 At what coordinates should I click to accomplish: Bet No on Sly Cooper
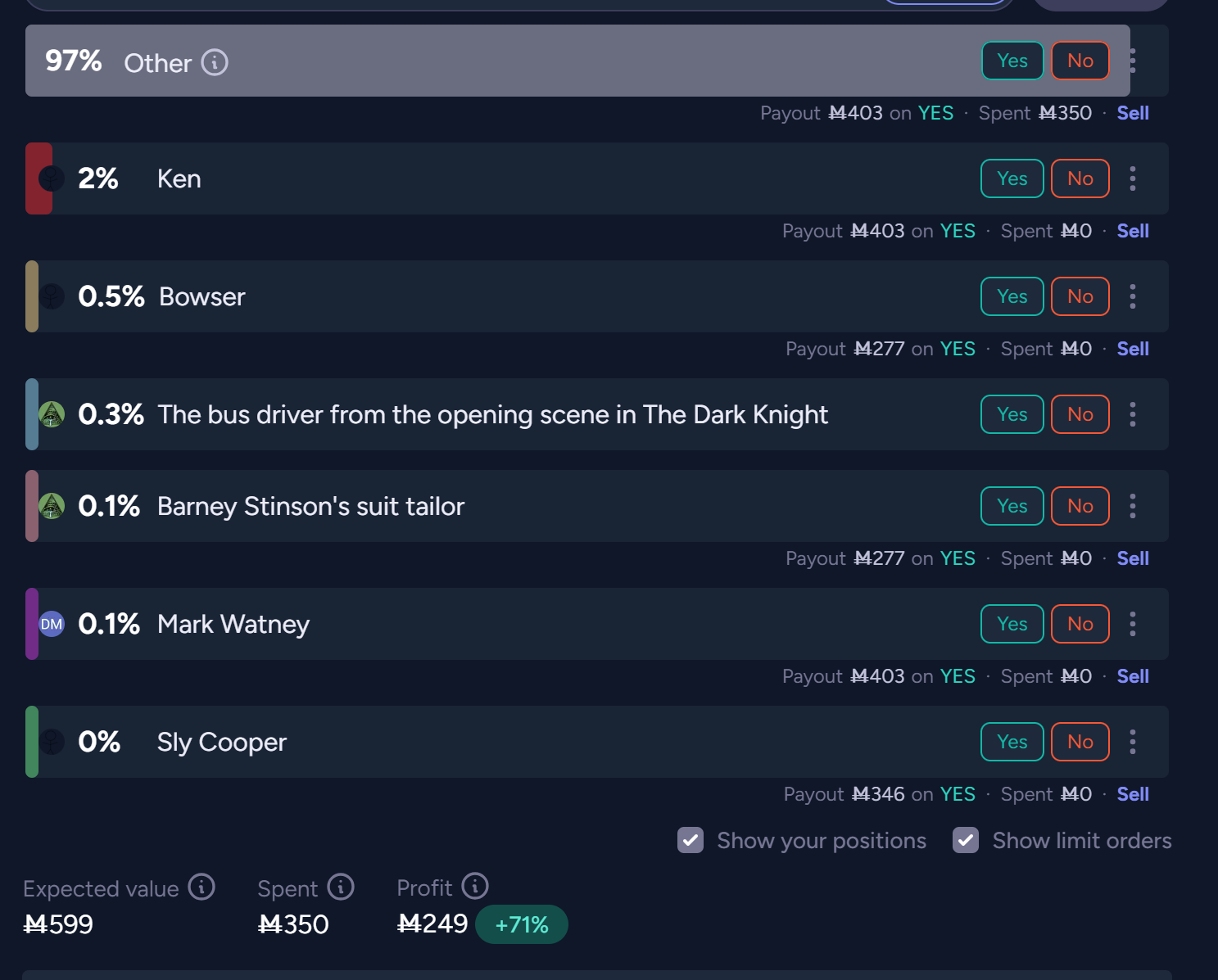click(1080, 742)
